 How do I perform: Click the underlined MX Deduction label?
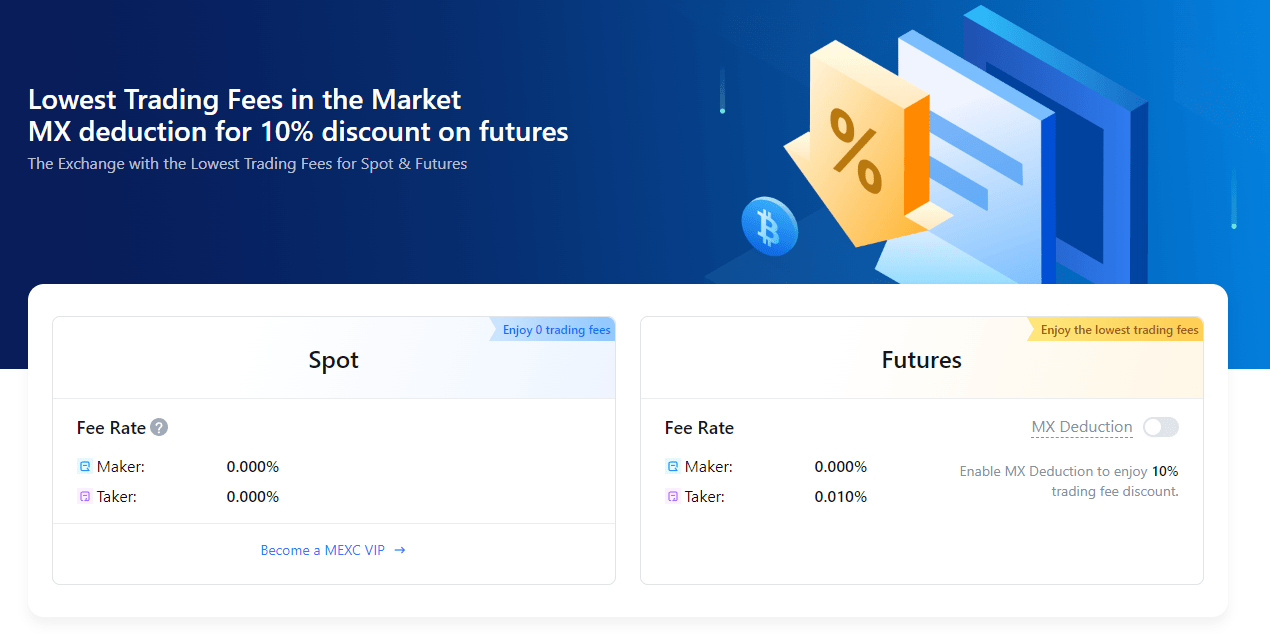point(1082,427)
